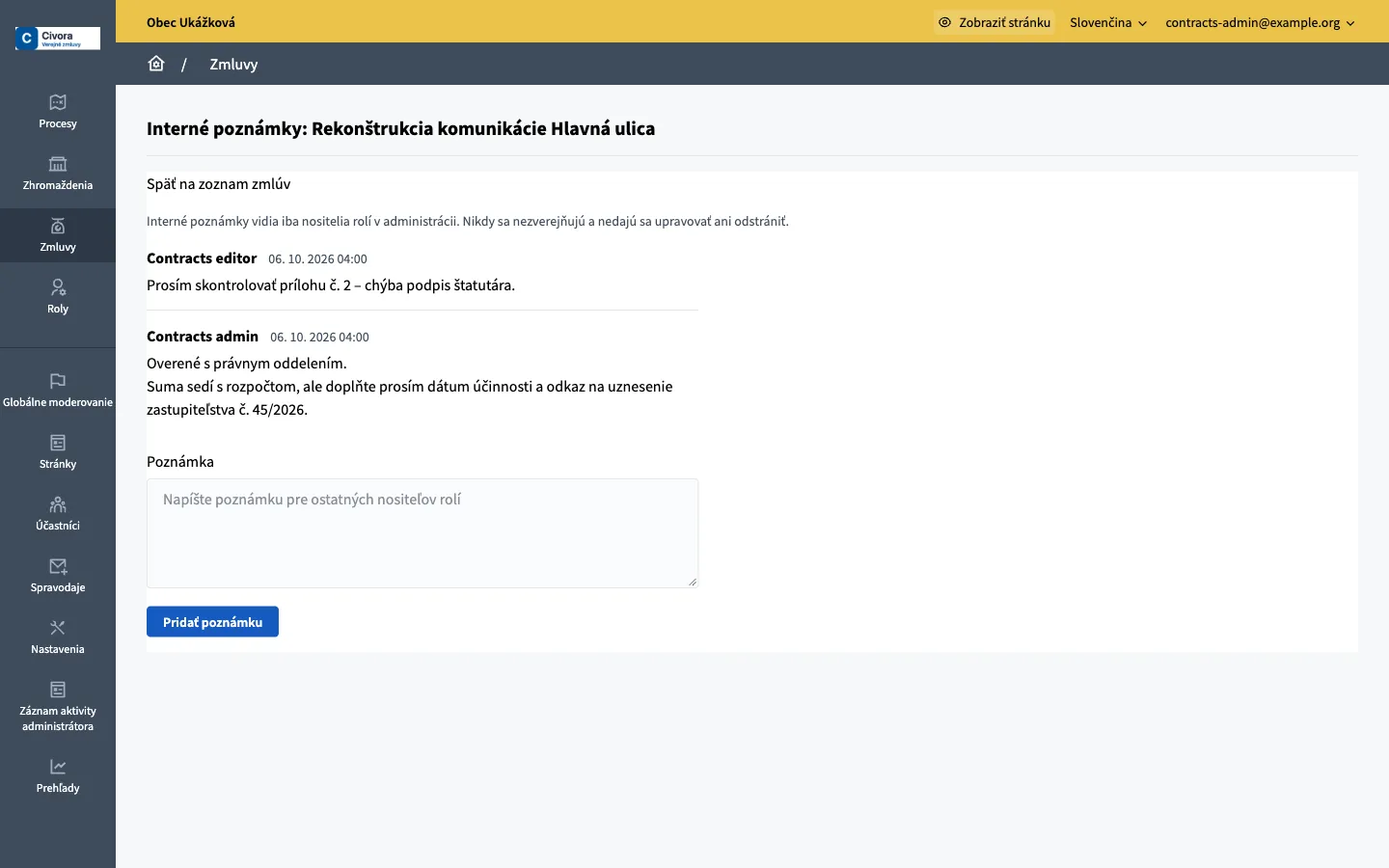The height and width of the screenshot is (868, 1389).
Task: Open the Stránky pages icon
Action: pyautogui.click(x=58, y=443)
